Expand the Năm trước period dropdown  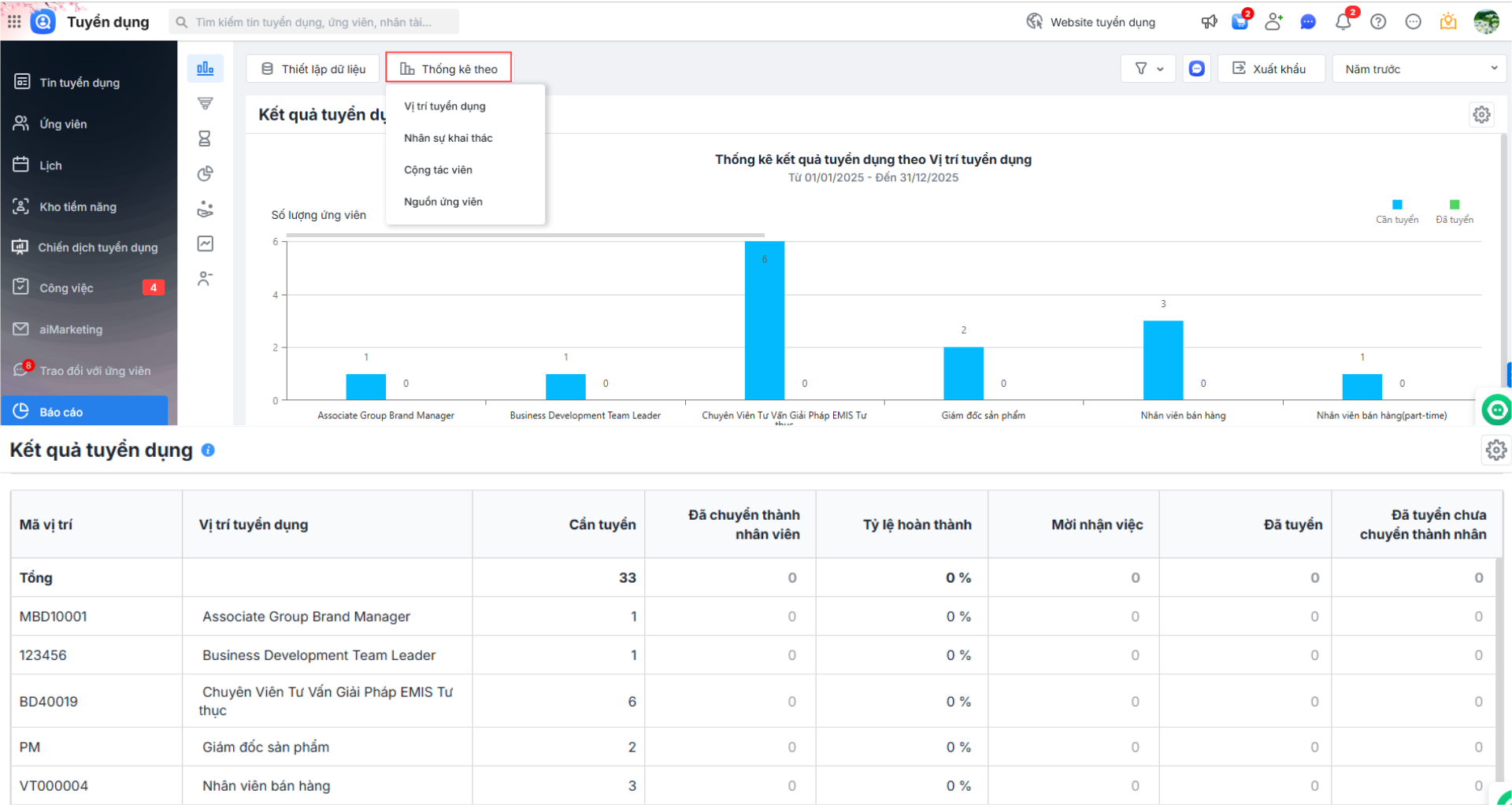point(1420,69)
